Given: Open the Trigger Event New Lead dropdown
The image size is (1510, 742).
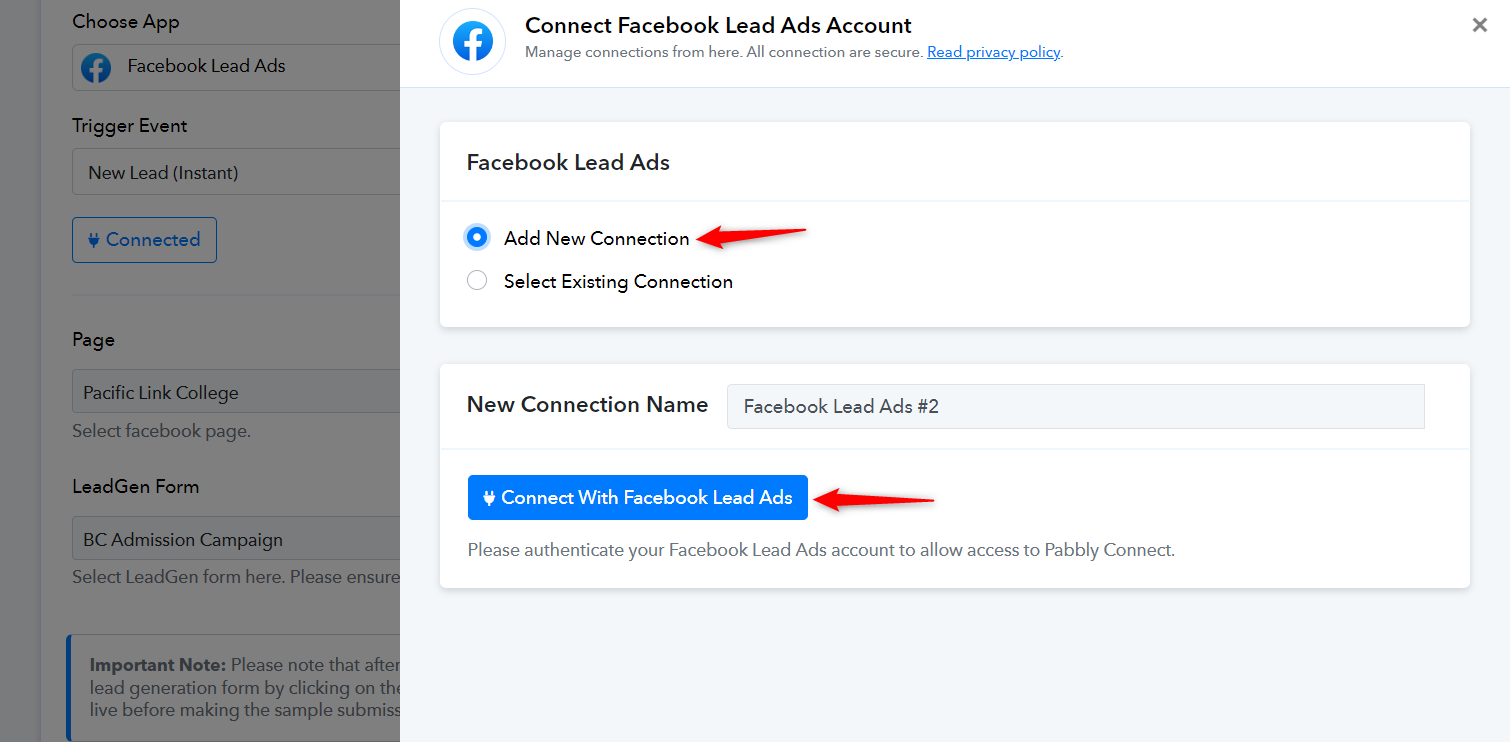Looking at the screenshot, I should [x=236, y=172].
